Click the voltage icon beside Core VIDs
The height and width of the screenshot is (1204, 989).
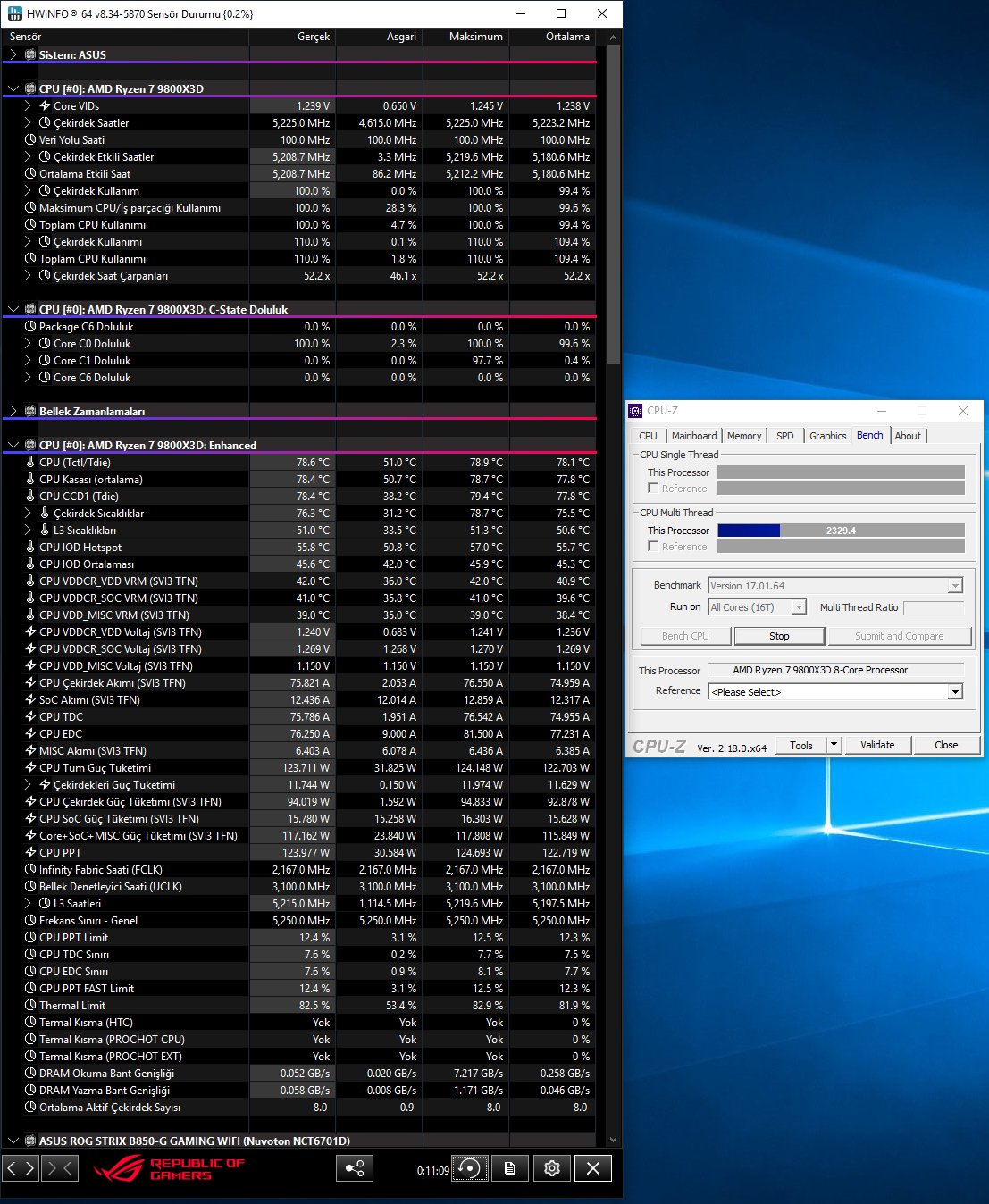[x=45, y=105]
